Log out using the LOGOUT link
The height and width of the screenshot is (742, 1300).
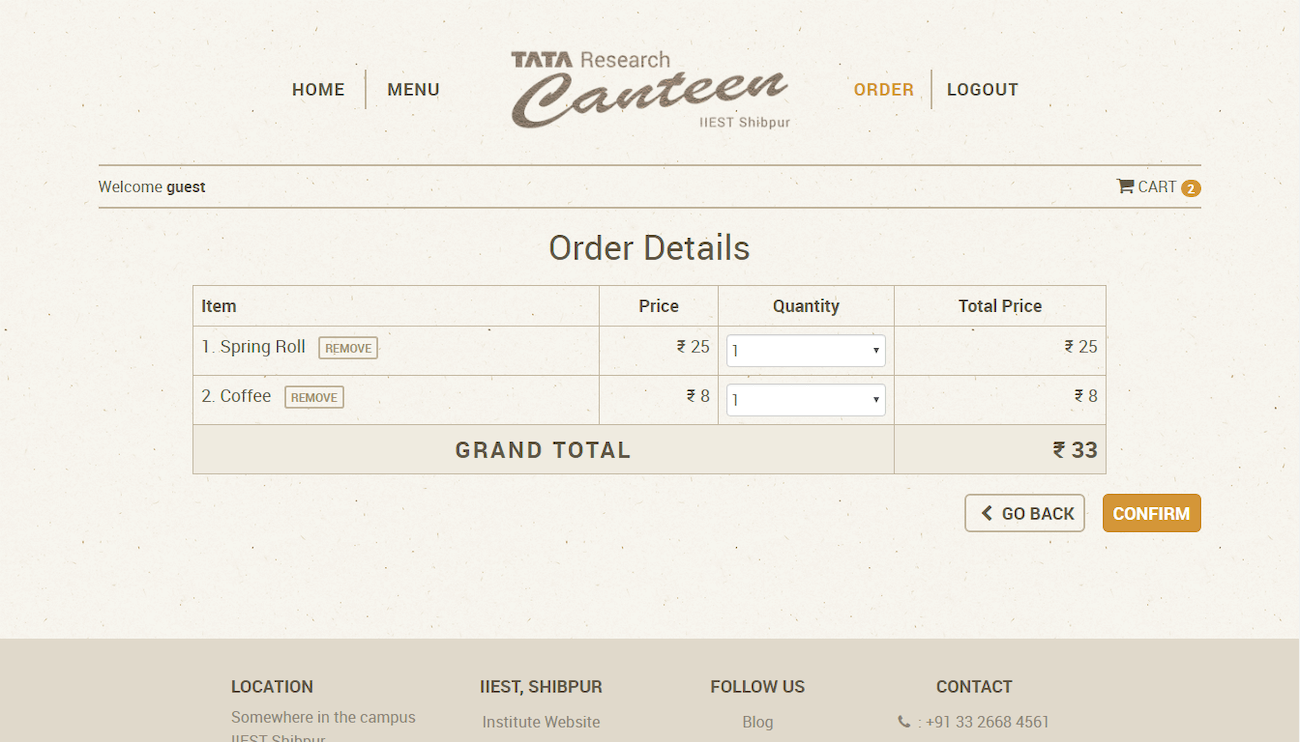click(982, 90)
